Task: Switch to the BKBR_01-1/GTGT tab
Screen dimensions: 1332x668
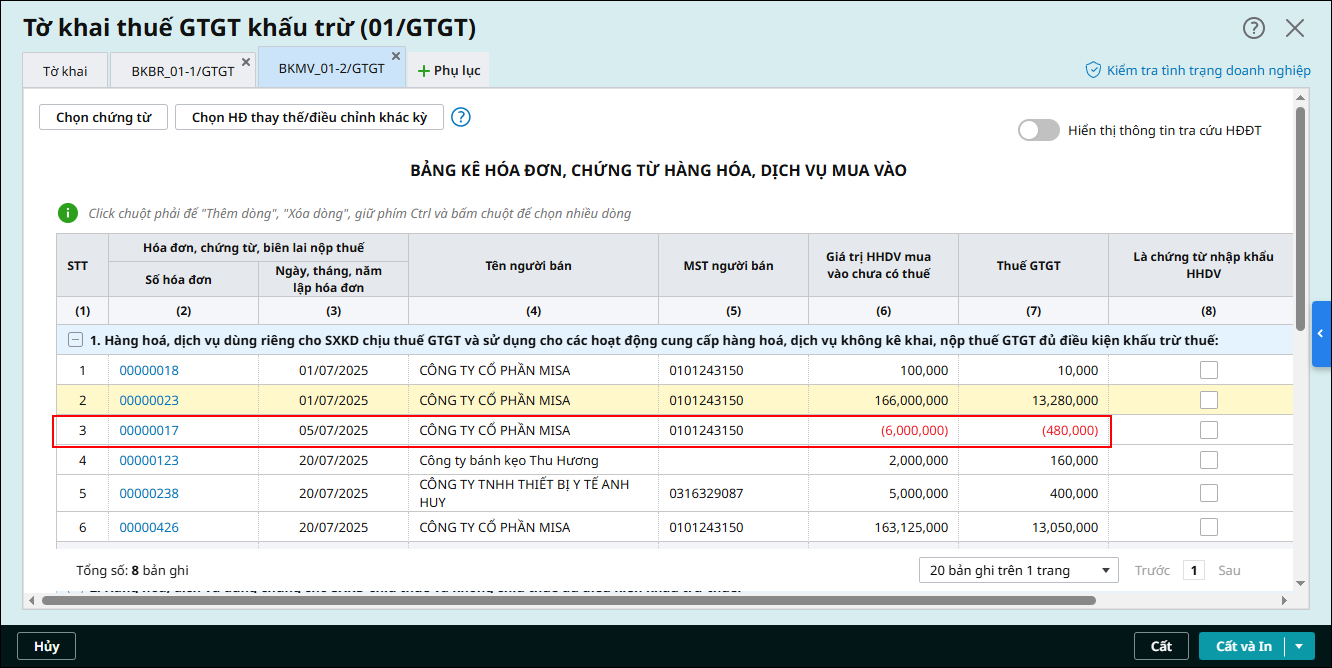Action: 182,71
